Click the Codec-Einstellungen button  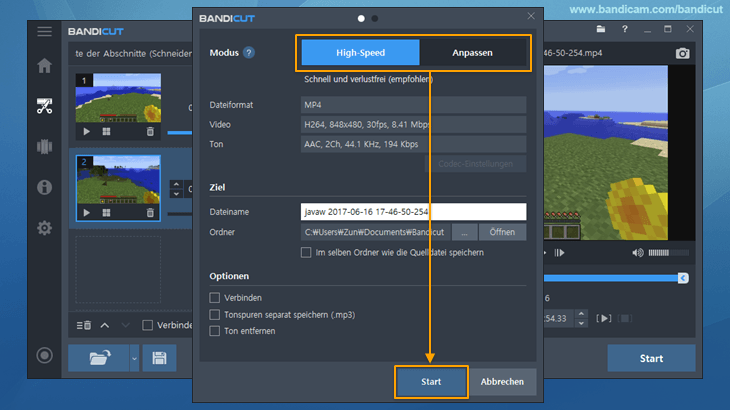(x=475, y=164)
